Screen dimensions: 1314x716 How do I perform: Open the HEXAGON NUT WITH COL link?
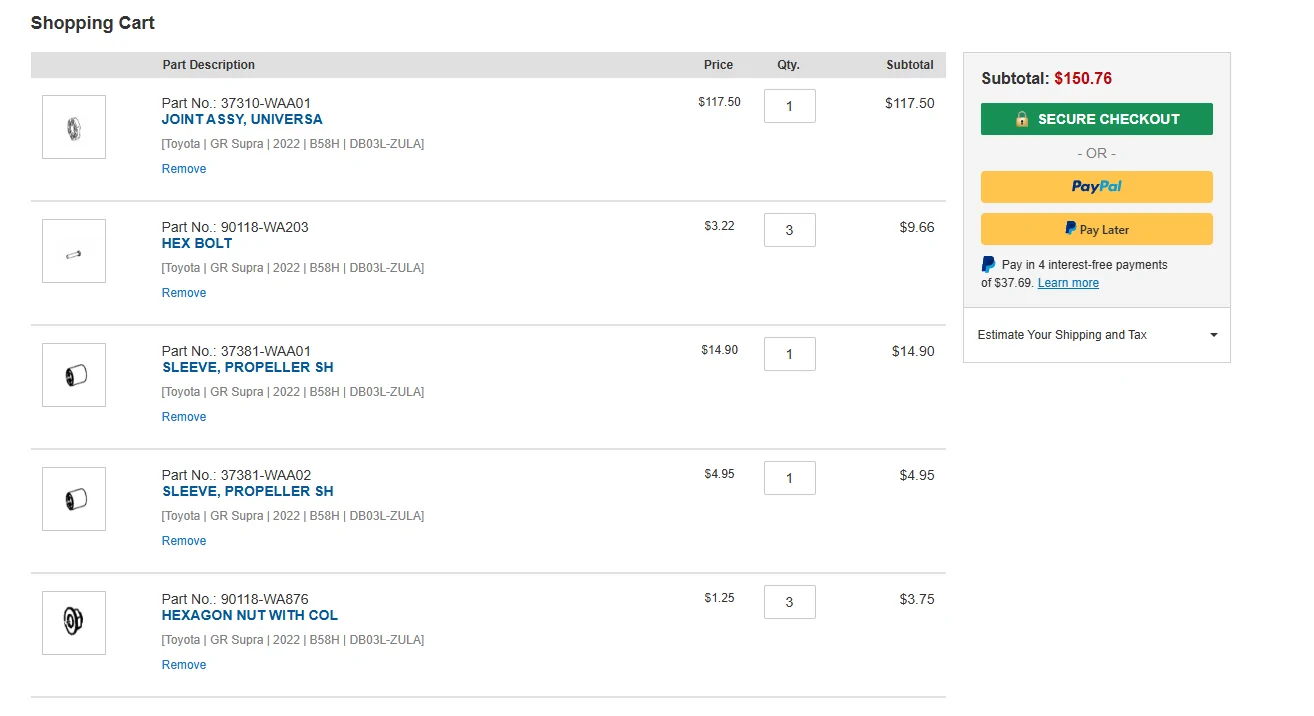(250, 615)
